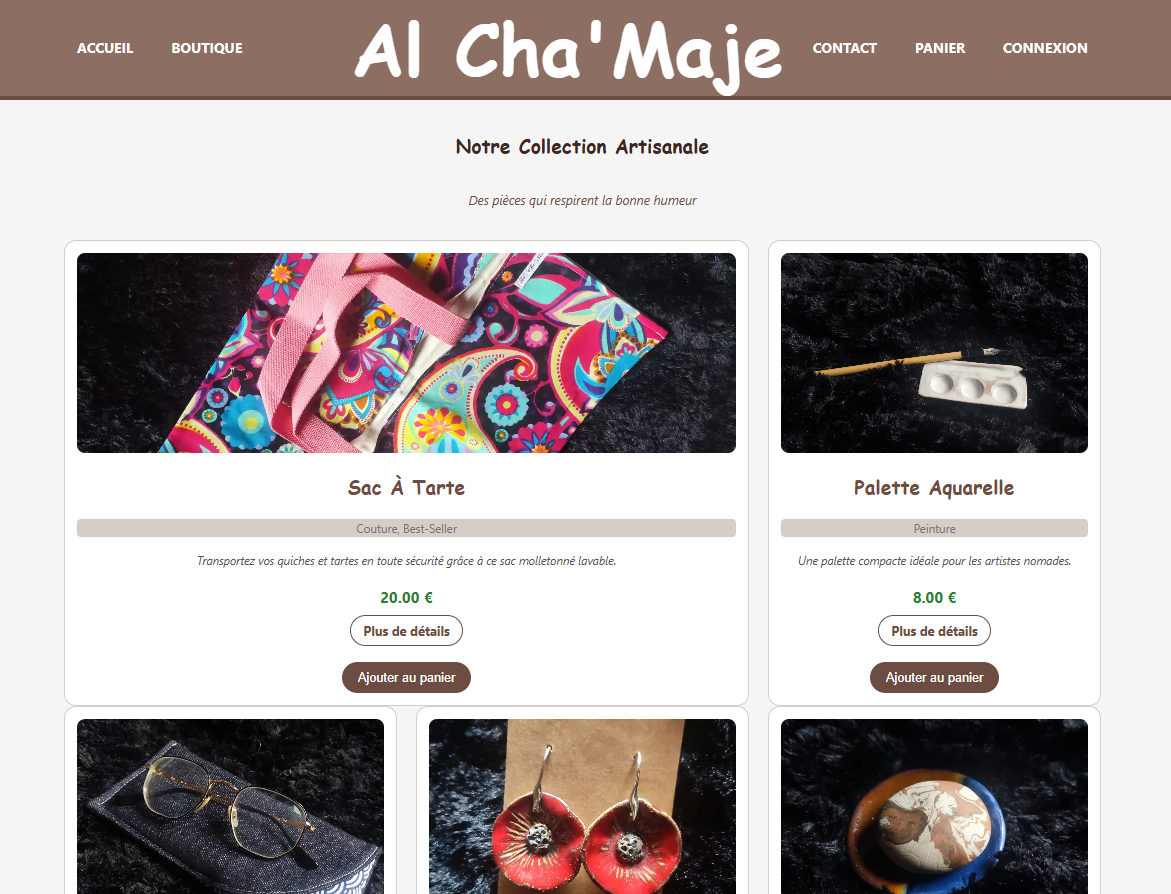Open the Palette Aquarelle product photo
The image size is (1171, 894).
[x=934, y=353]
